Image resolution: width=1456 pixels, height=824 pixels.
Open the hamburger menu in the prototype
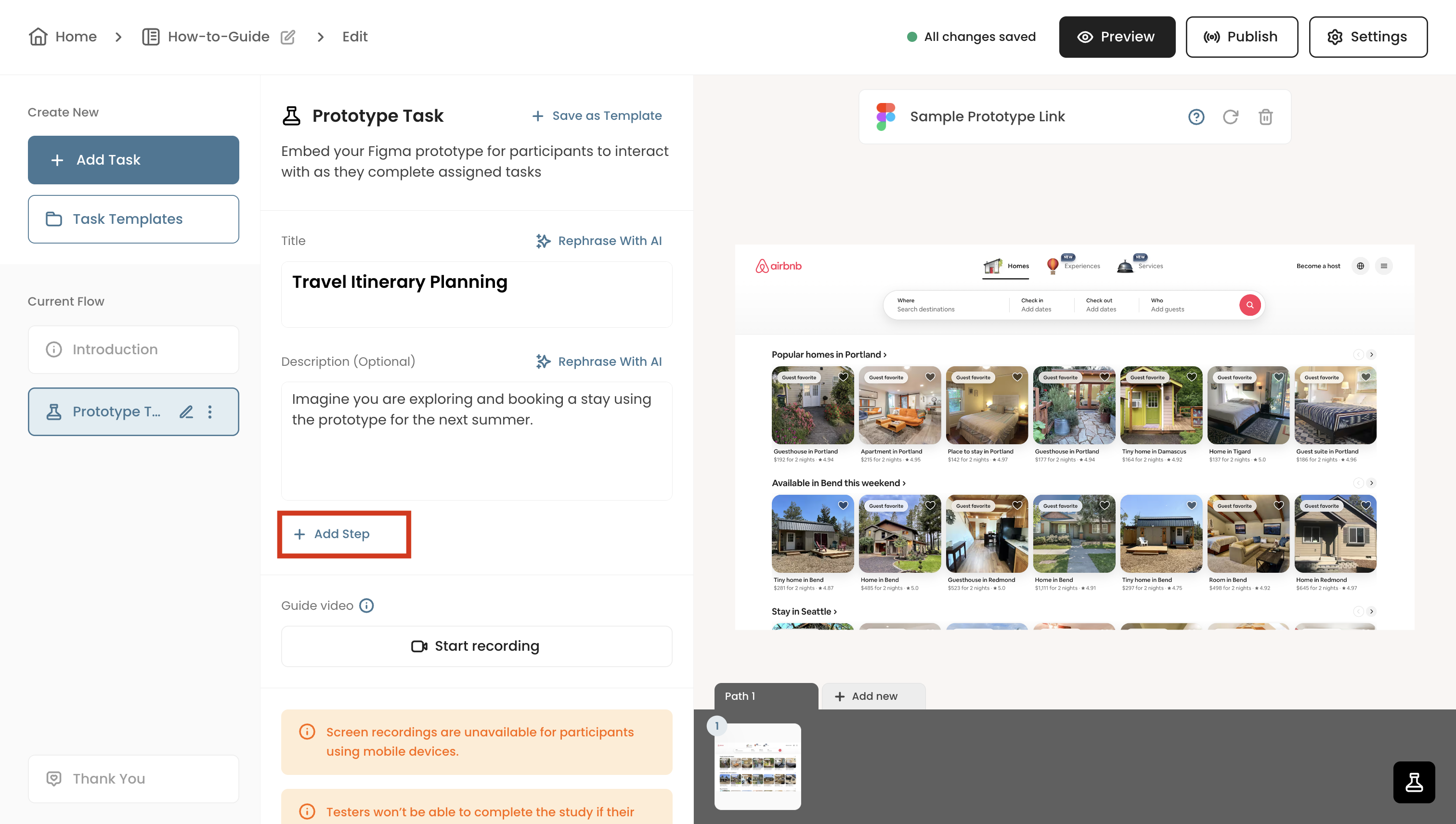[1384, 266]
